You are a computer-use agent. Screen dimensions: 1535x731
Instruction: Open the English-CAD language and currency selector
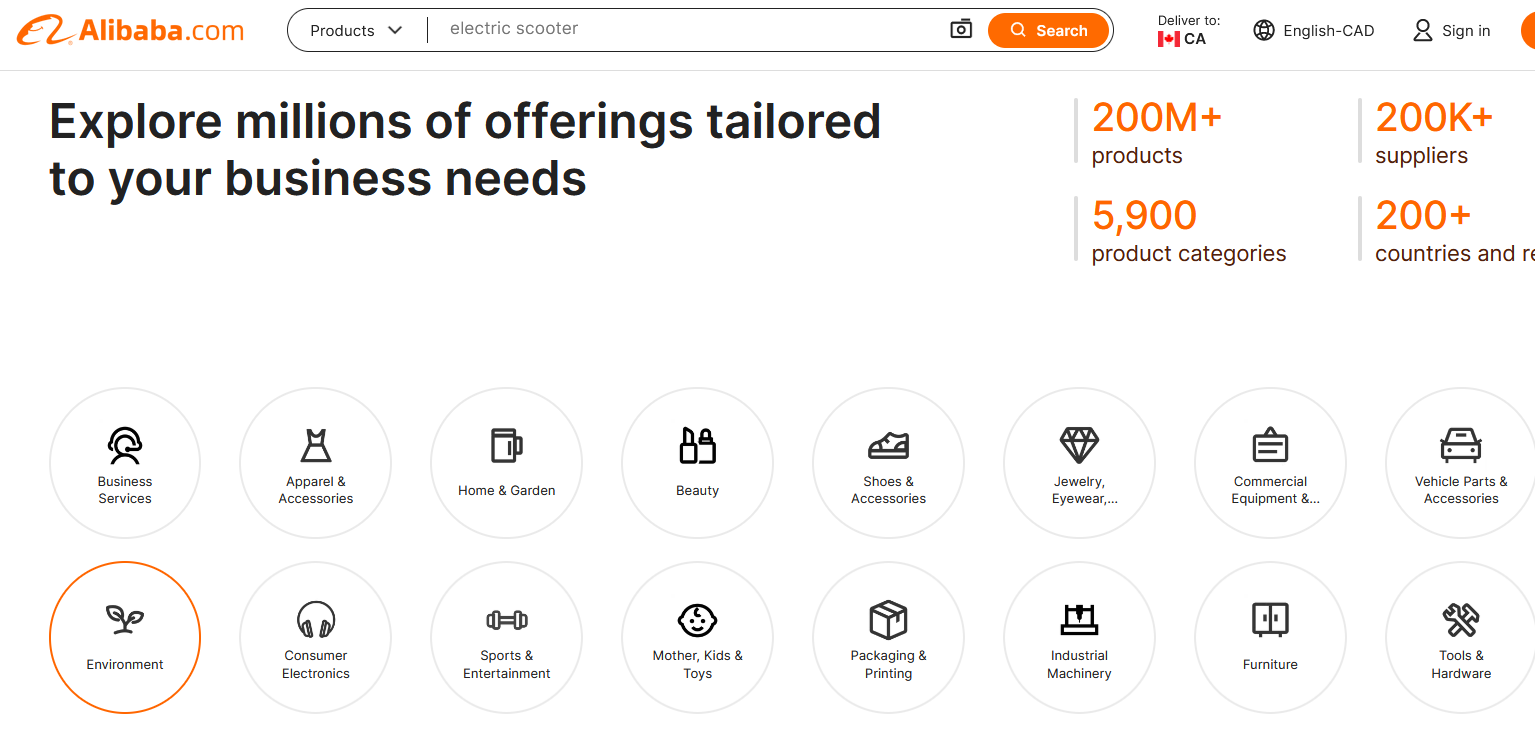(x=1314, y=31)
